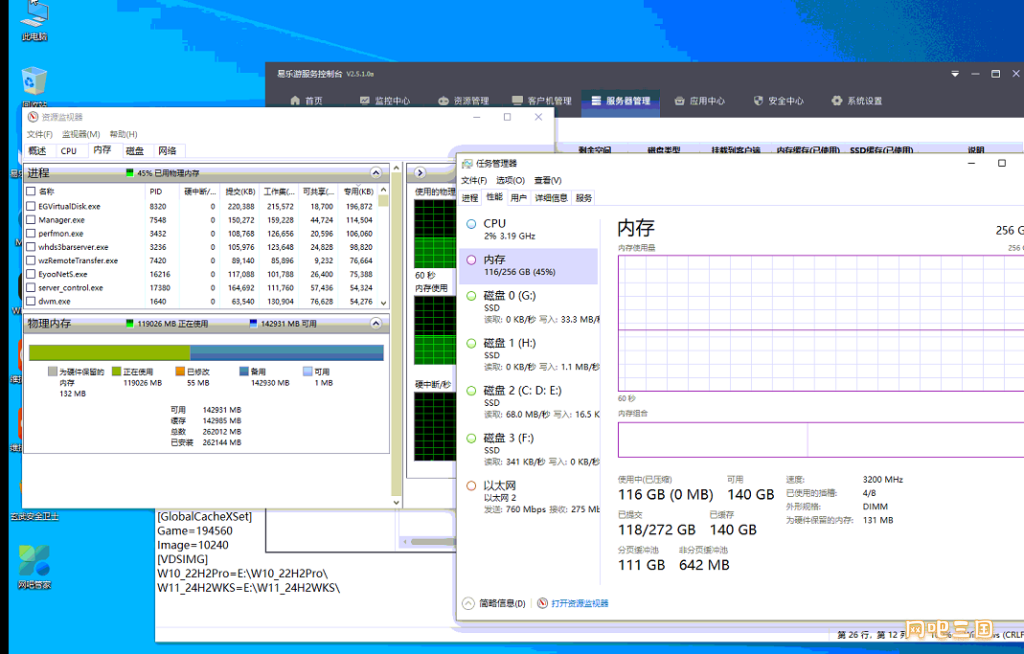Open 选项(O) menu in Task Manager

tap(510, 180)
